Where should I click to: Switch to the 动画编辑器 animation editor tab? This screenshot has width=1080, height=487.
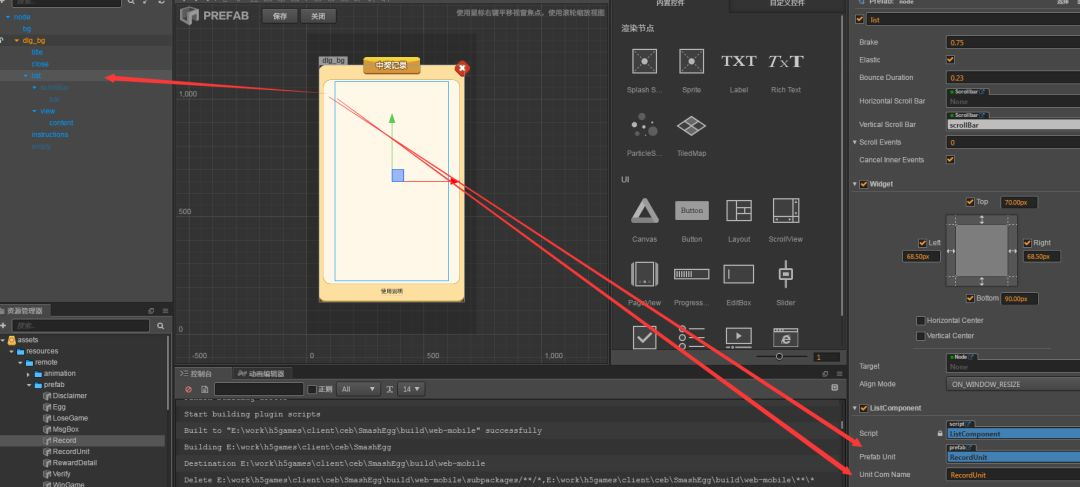(x=260, y=373)
